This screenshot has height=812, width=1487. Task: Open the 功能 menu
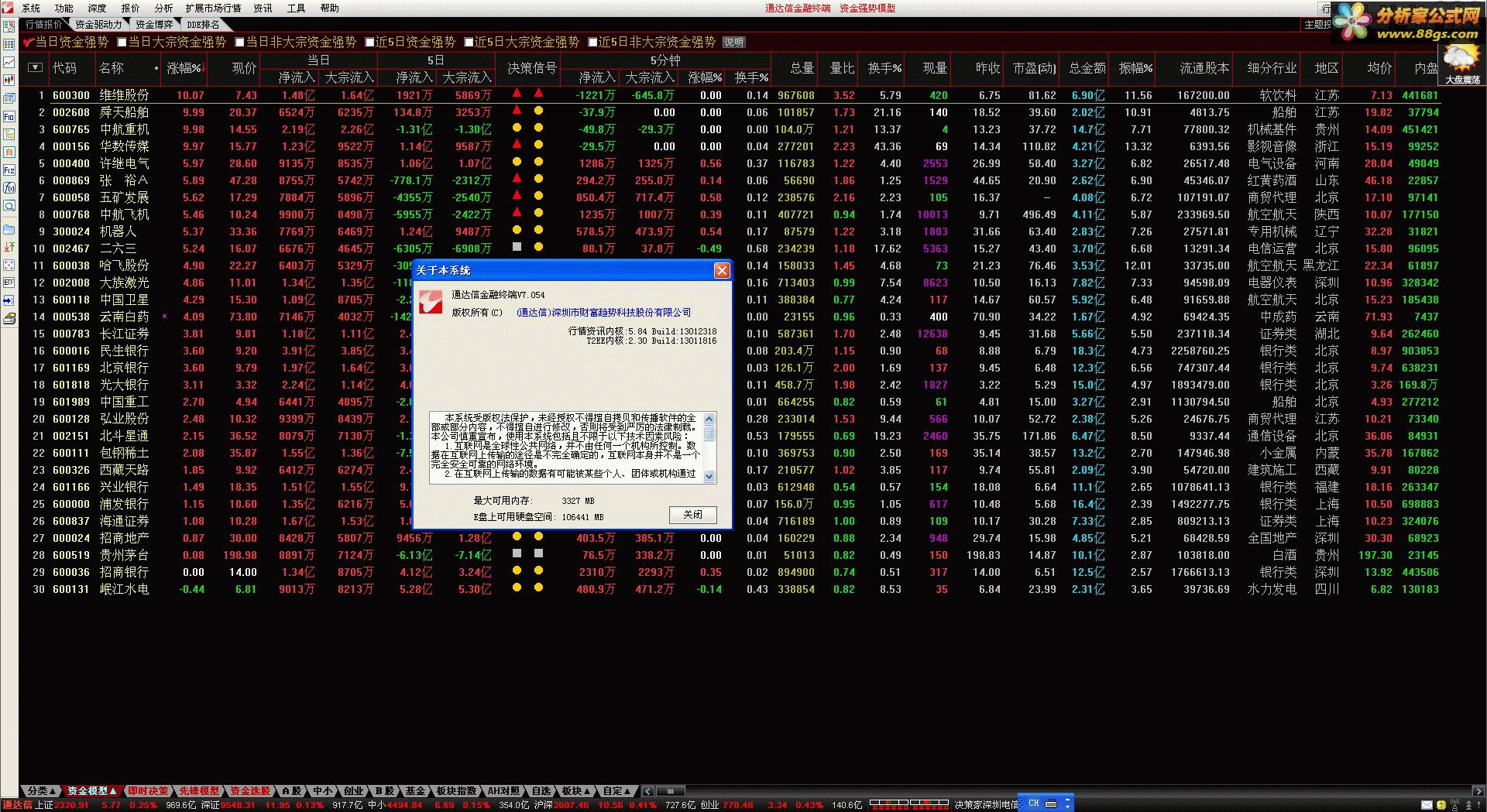[x=64, y=8]
